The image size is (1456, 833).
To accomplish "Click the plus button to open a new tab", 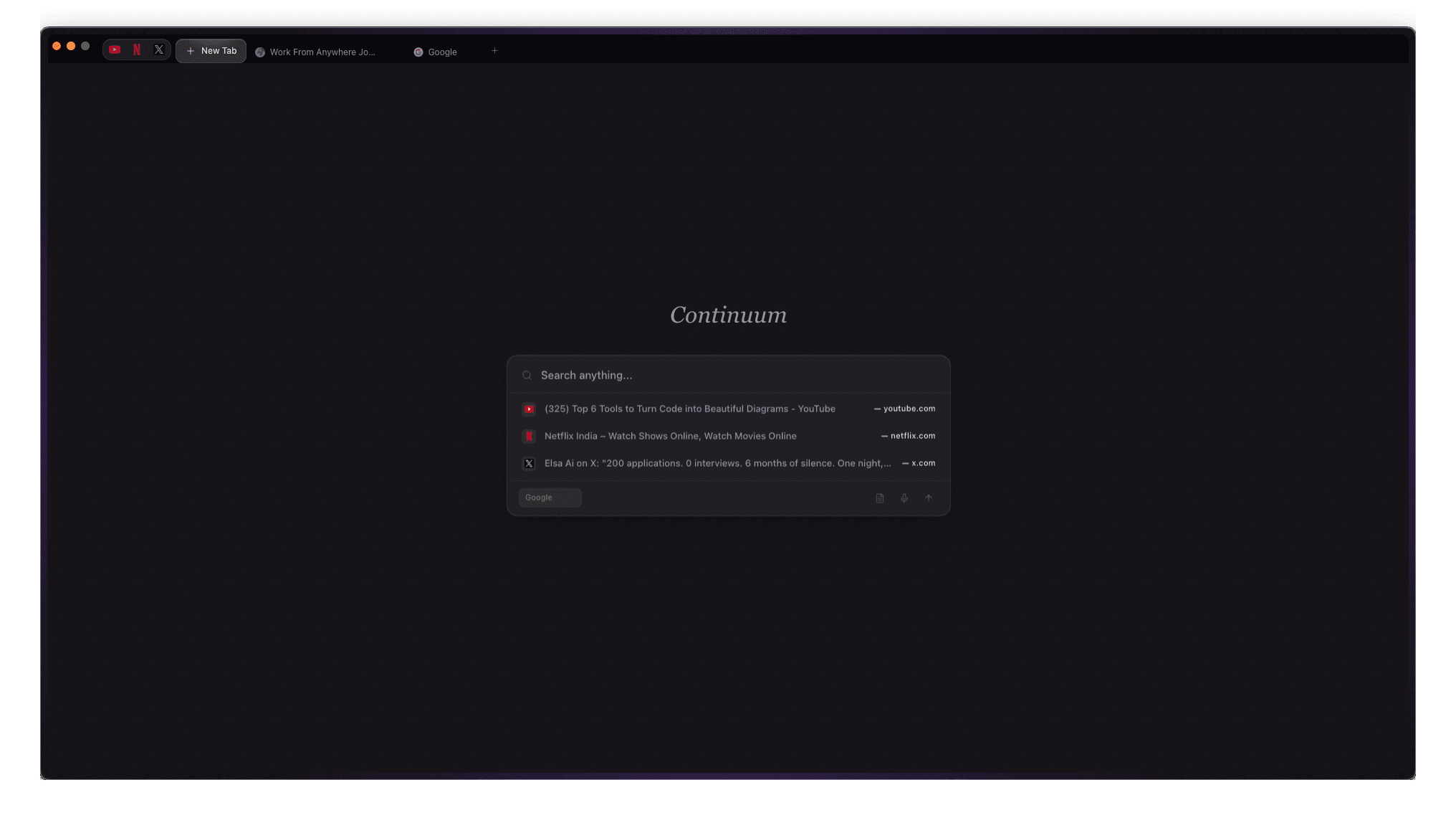I will coord(494,51).
